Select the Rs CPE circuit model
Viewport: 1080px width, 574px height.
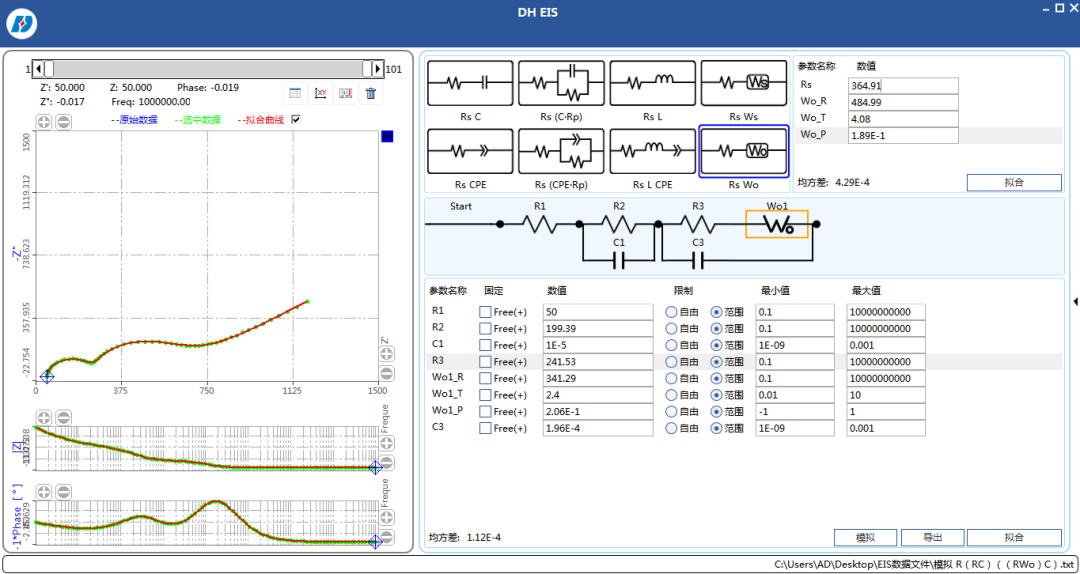pos(470,151)
